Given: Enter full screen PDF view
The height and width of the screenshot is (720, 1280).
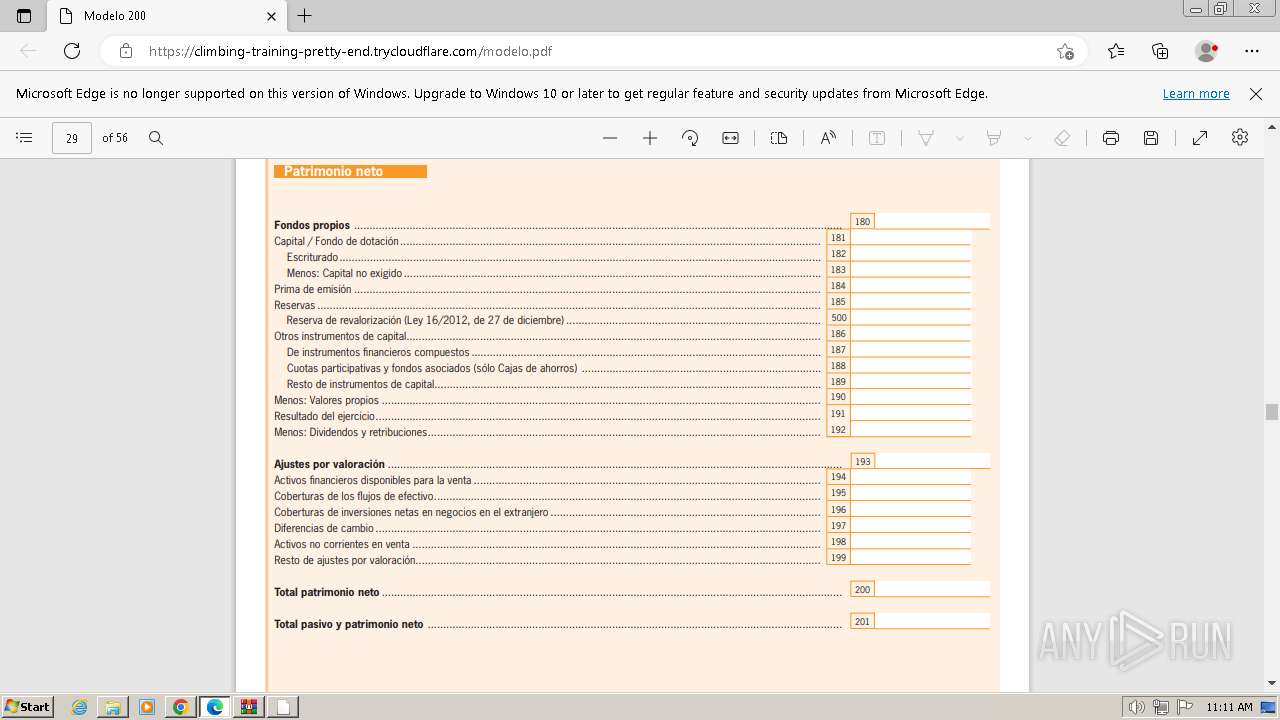Looking at the screenshot, I should click(x=1200, y=138).
